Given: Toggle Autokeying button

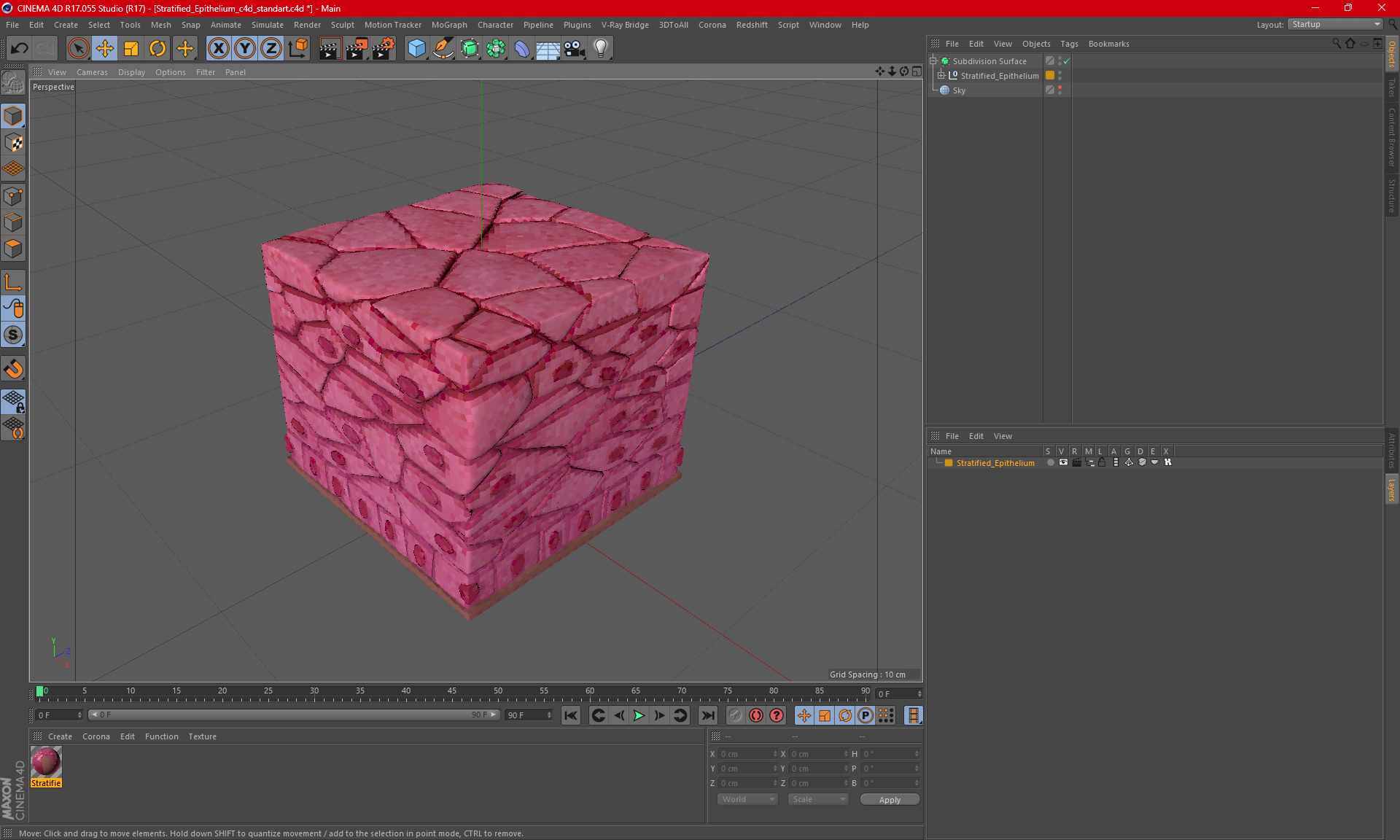Looking at the screenshot, I should click(756, 715).
